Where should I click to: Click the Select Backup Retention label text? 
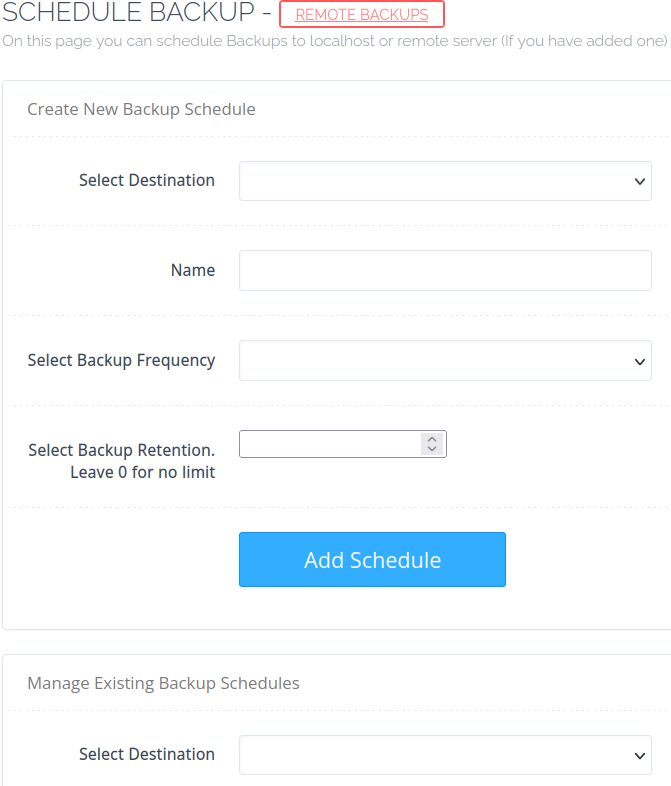[121, 450]
